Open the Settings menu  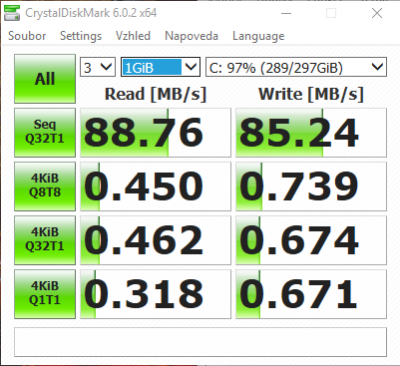point(81,36)
